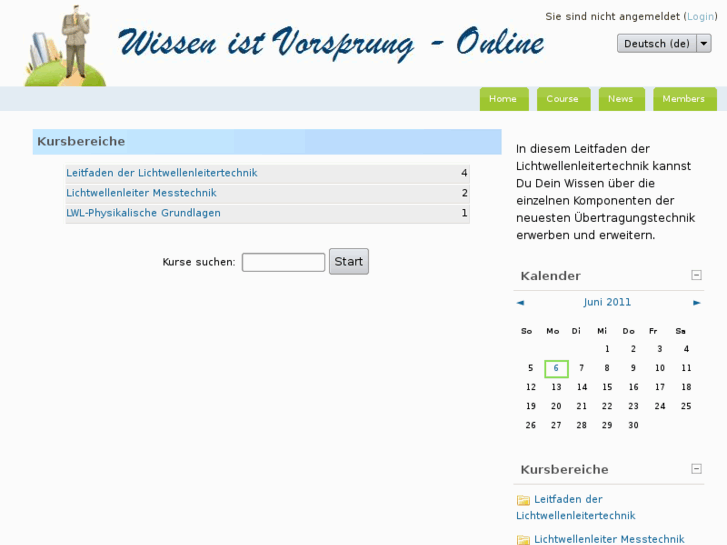This screenshot has height=545, width=727.
Task: Collapse the Kalender block
Action: coord(696,275)
